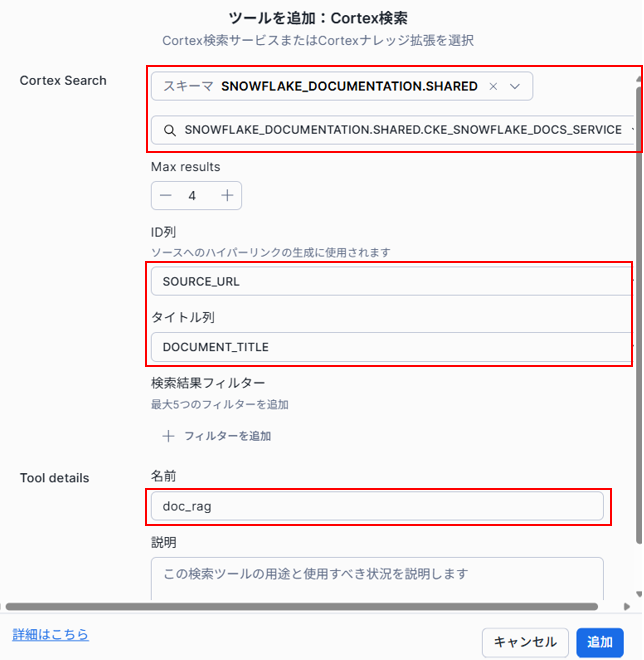This screenshot has width=644, height=660.
Task: Increase Max results with plus button
Action: coord(227,196)
